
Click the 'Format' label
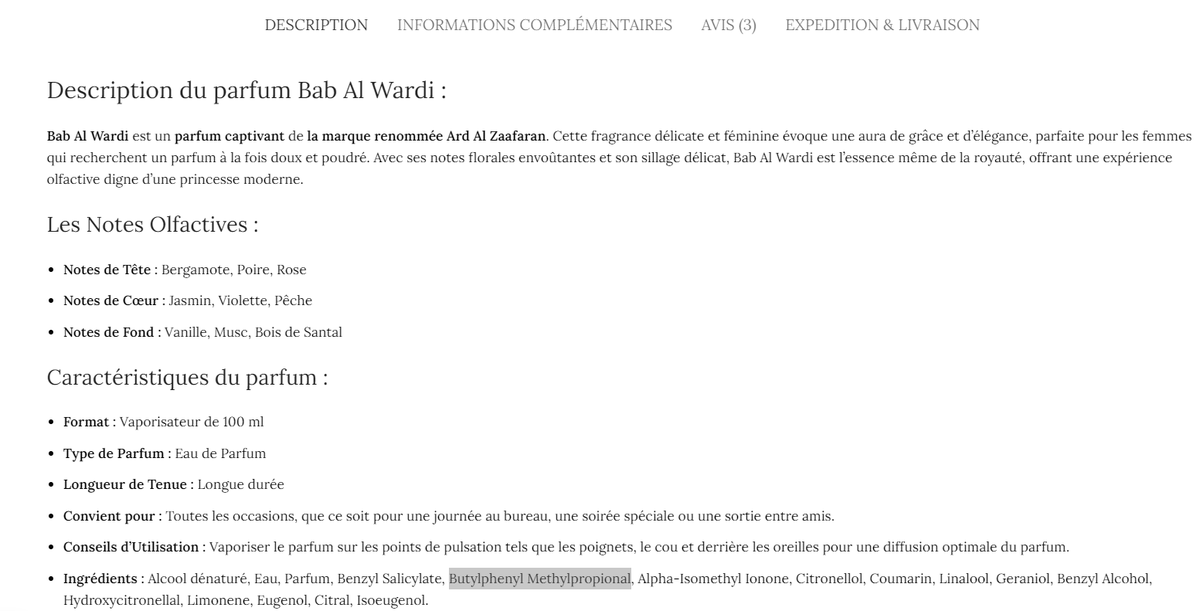tap(86, 422)
